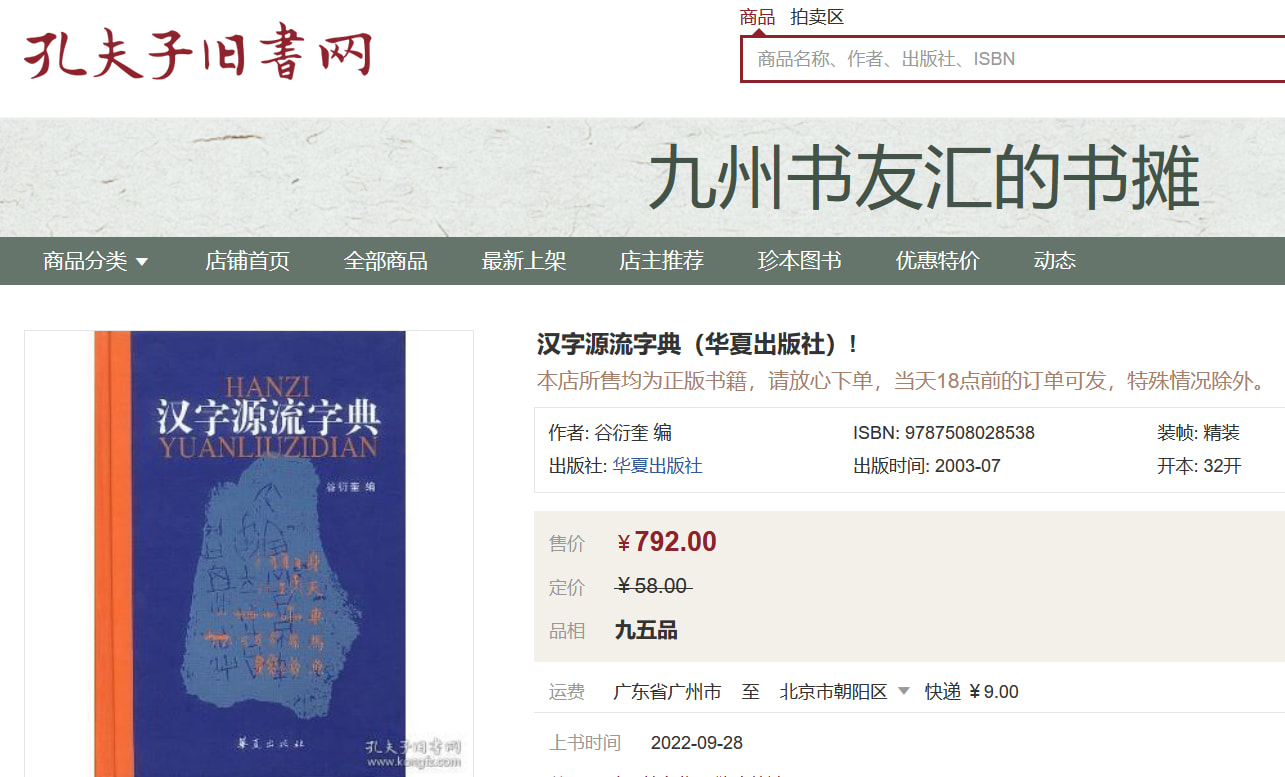Click the origin 广东省广州市 shipping text
Viewport: 1285px width, 777px height.
[667, 692]
